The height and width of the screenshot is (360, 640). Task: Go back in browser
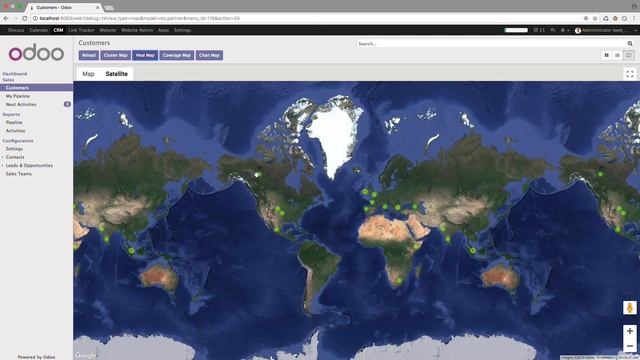(x=6, y=18)
